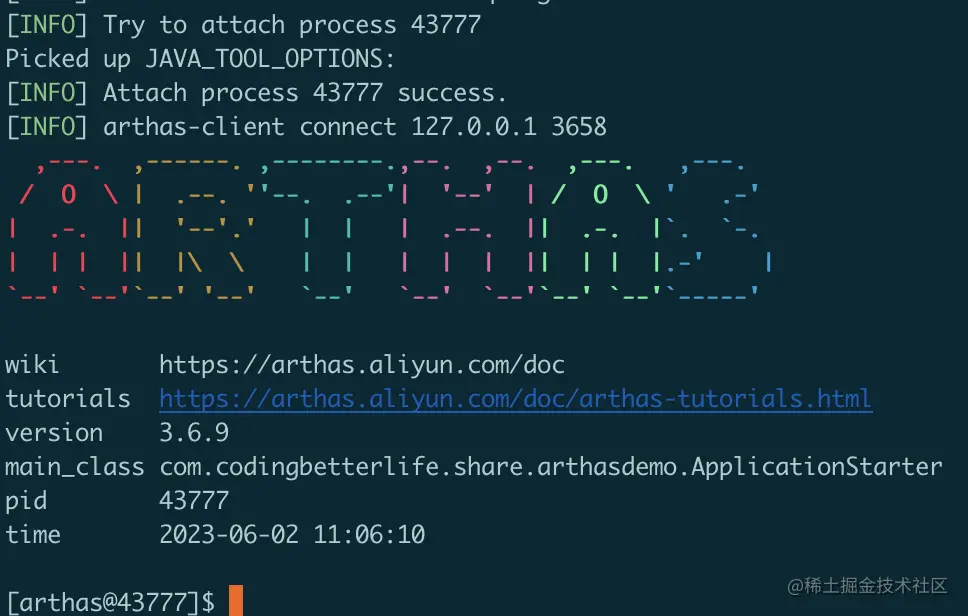Click the wiki URL https://arthas.aliyun.com/doc
The width and height of the screenshot is (968, 616).
362,365
